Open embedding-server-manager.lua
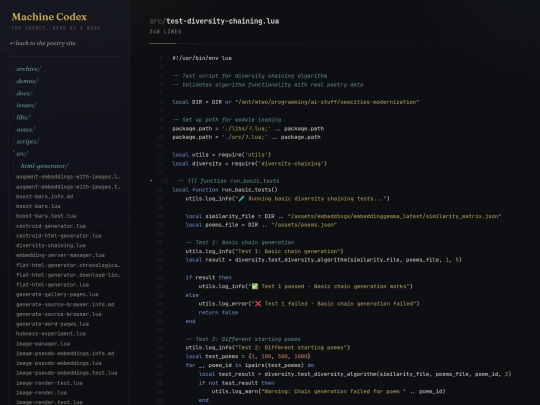The height and width of the screenshot is (405, 540). (x=60, y=255)
